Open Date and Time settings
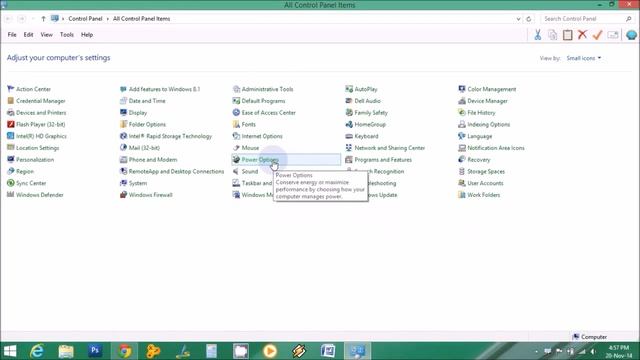Viewport: 640px width, 360px height. coord(142,101)
